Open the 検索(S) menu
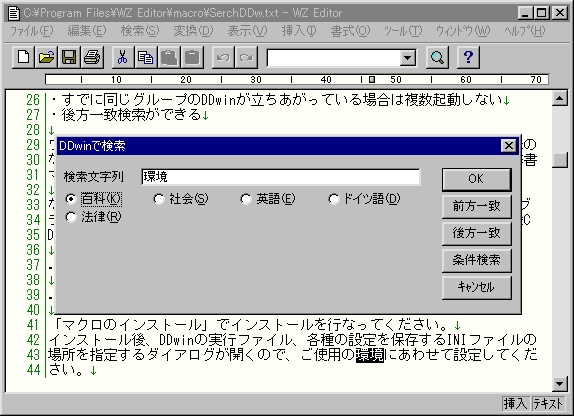Image resolution: width=574 pixels, height=416 pixels. [x=140, y=31]
